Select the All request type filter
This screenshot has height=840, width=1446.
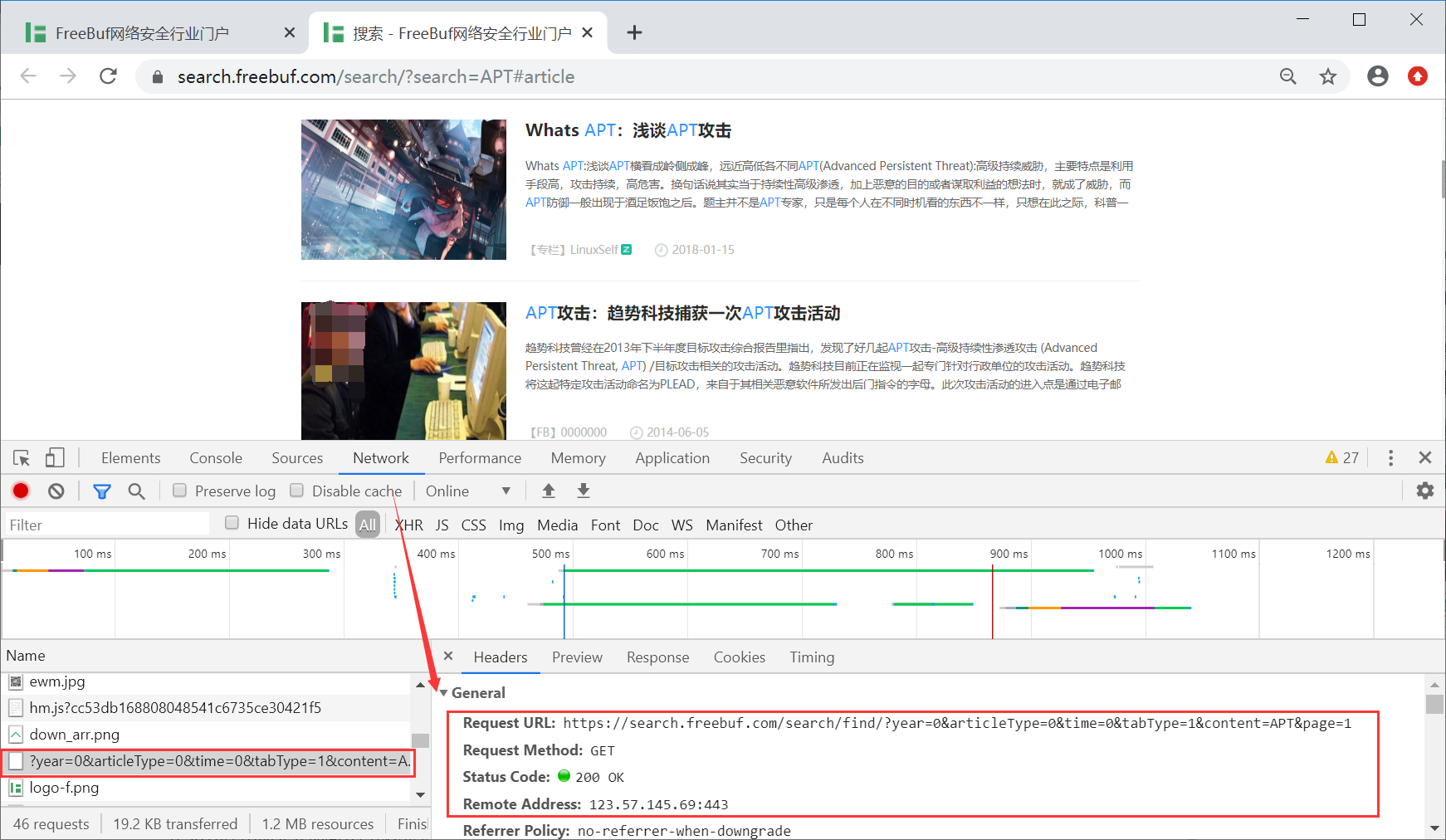tap(368, 525)
